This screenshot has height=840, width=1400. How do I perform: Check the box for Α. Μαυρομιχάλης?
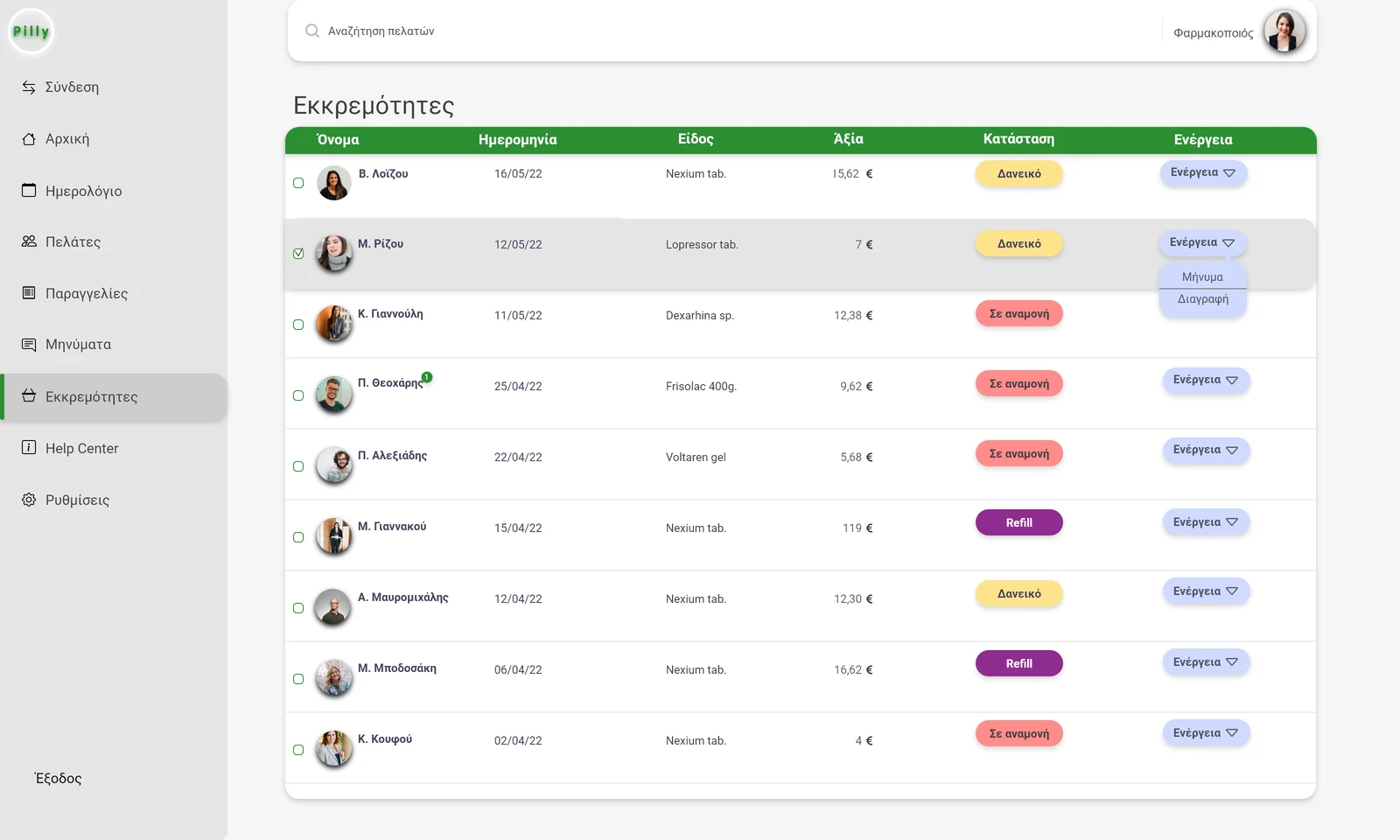[298, 608]
